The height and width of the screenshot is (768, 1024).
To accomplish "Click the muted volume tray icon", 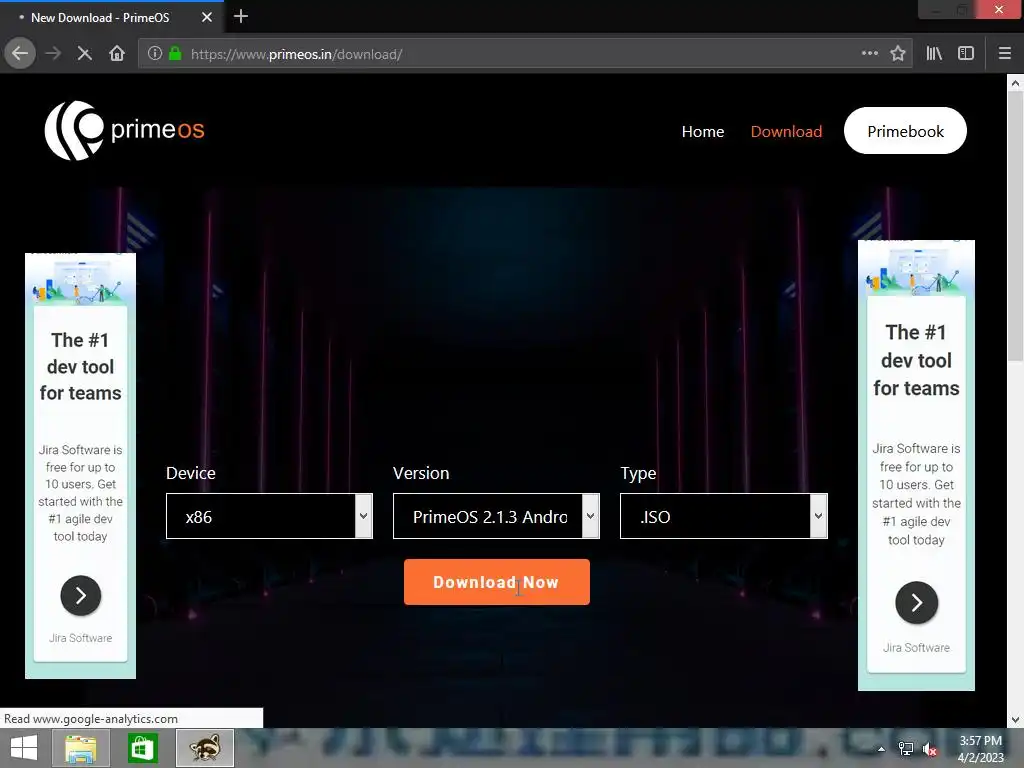I will pos(930,749).
